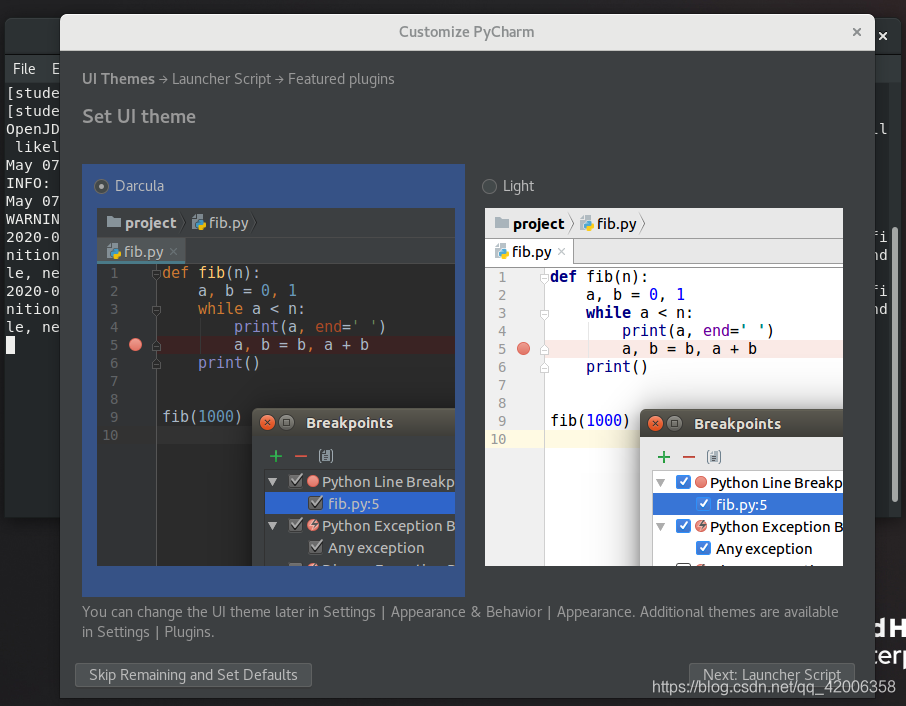
Task: Click Python icon on Darcula fib.py tab
Action: (x=114, y=251)
